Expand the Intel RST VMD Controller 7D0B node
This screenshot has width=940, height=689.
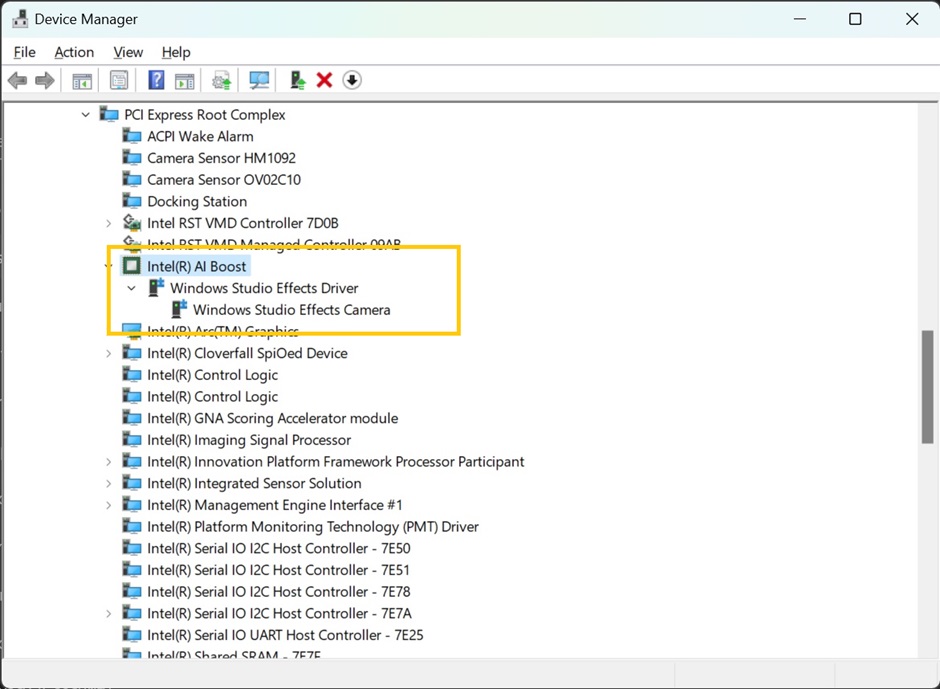[109, 223]
